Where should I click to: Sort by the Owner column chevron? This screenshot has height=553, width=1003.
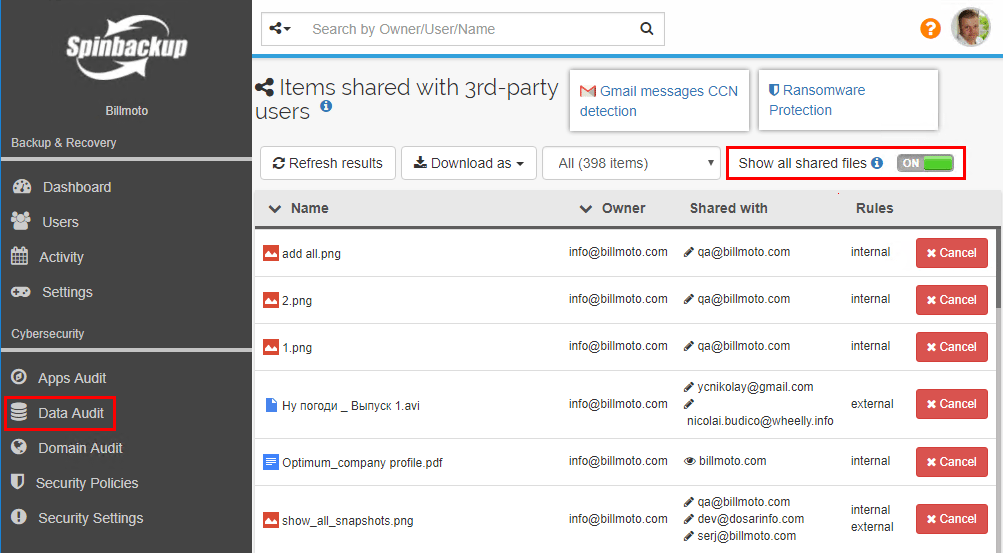585,208
